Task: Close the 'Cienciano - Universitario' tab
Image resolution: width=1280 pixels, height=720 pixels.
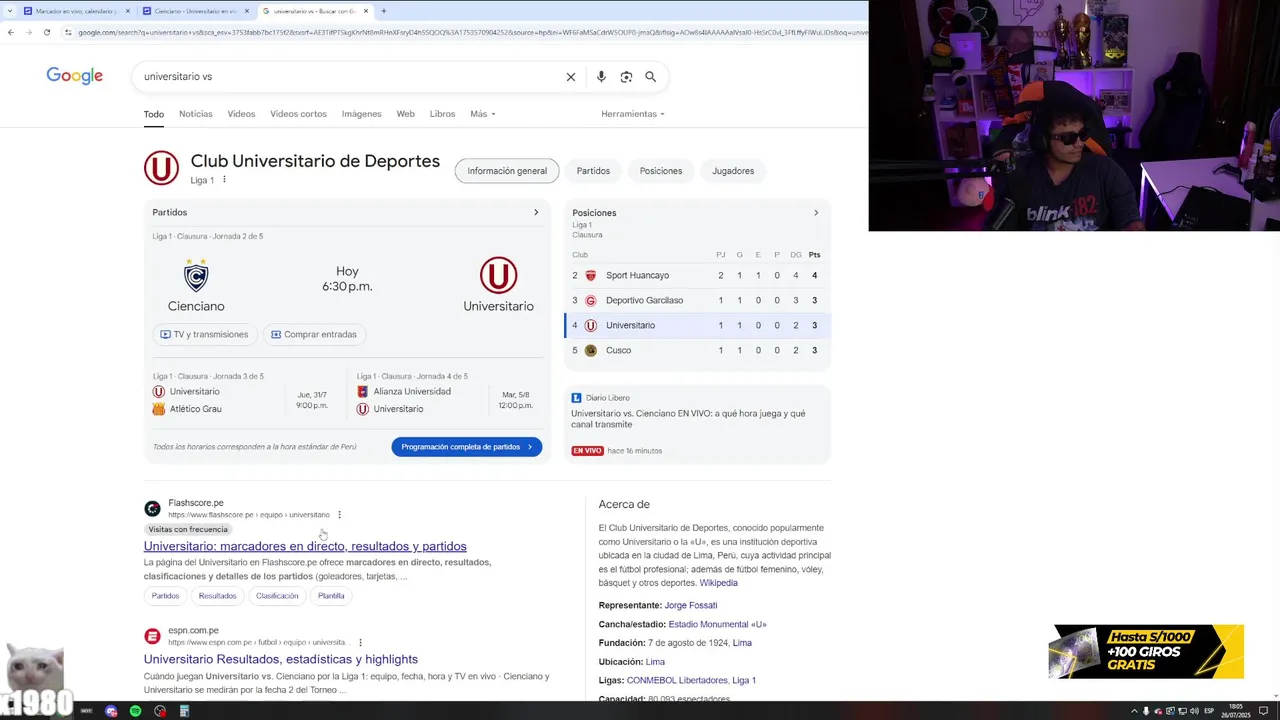Action: (x=247, y=11)
